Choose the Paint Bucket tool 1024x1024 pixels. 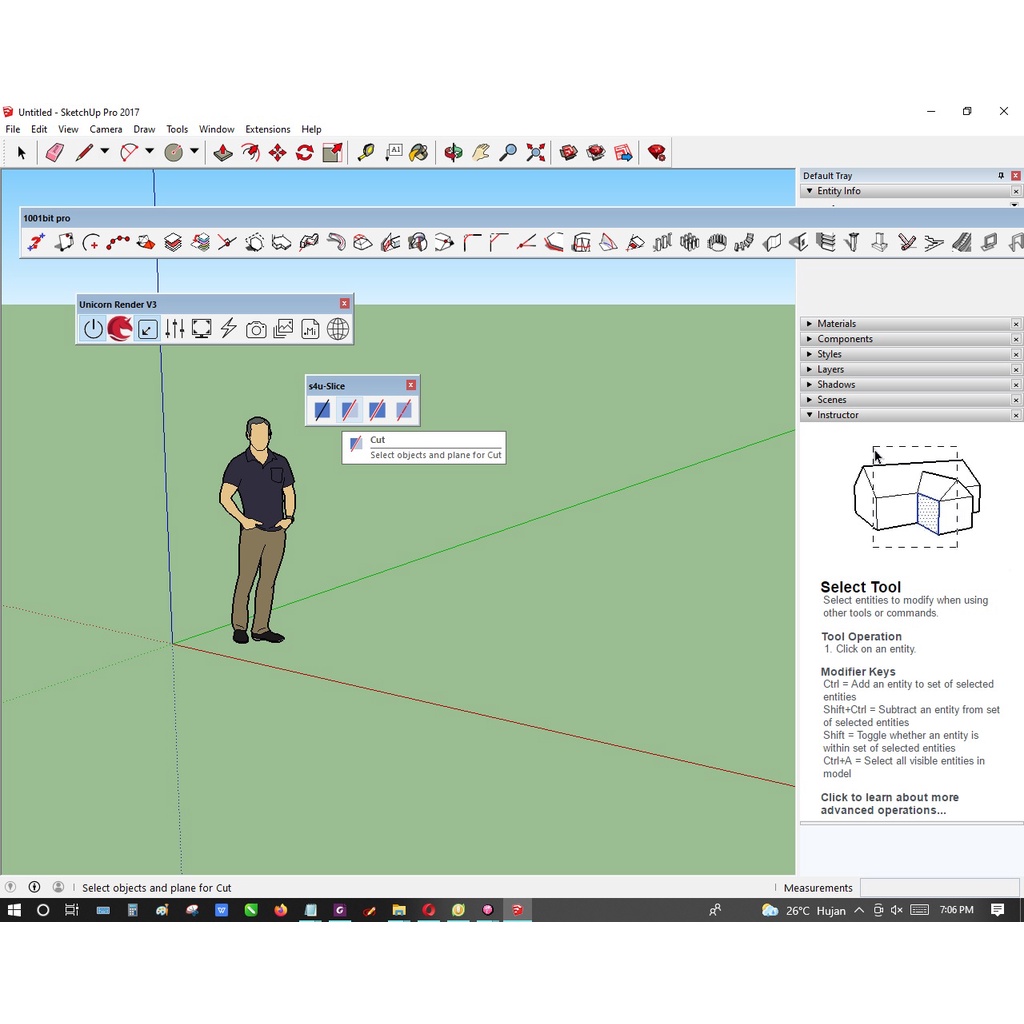pyautogui.click(x=419, y=153)
